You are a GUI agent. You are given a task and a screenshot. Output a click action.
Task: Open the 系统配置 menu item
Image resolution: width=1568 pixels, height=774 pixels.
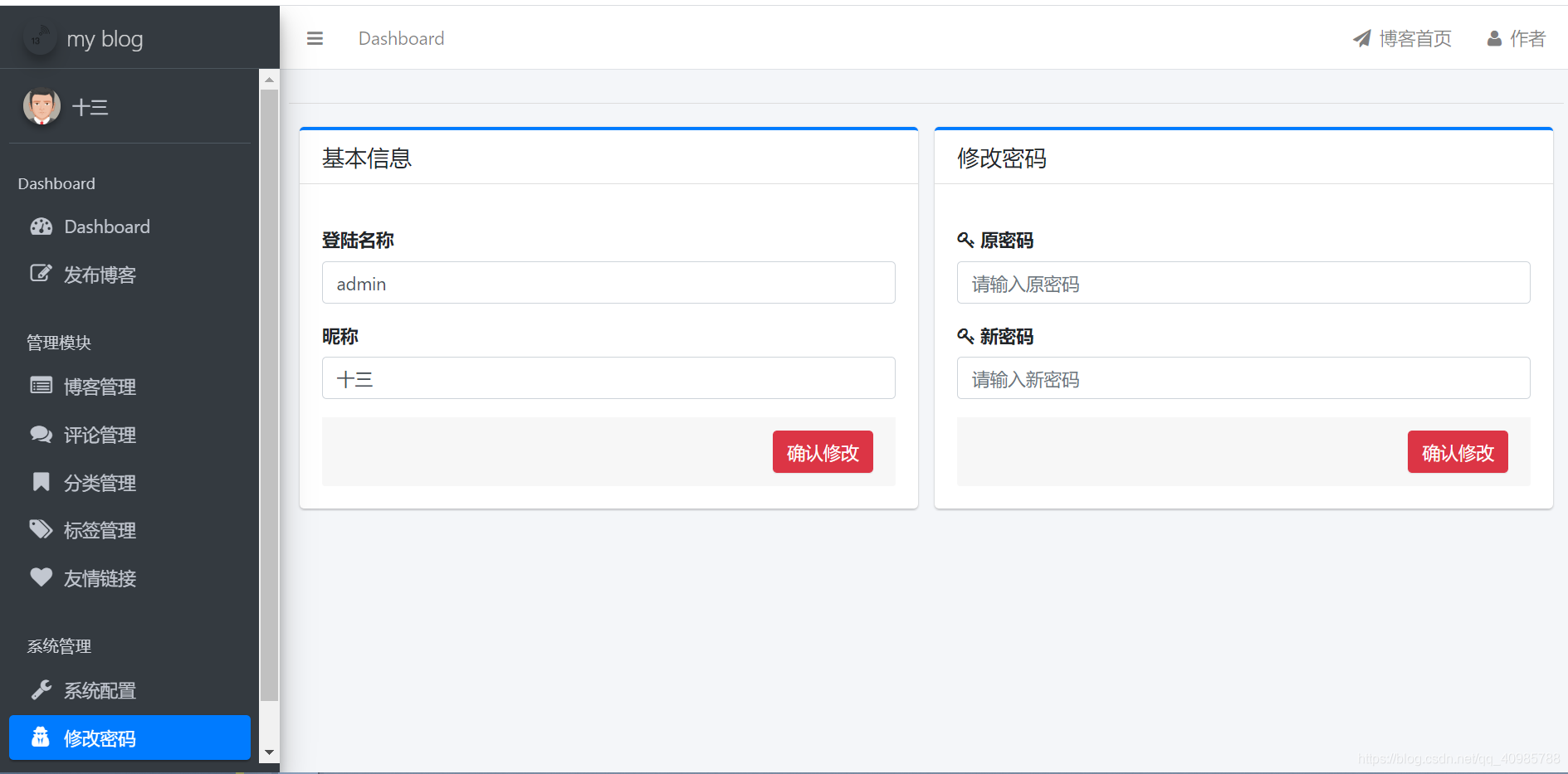pyautogui.click(x=129, y=690)
